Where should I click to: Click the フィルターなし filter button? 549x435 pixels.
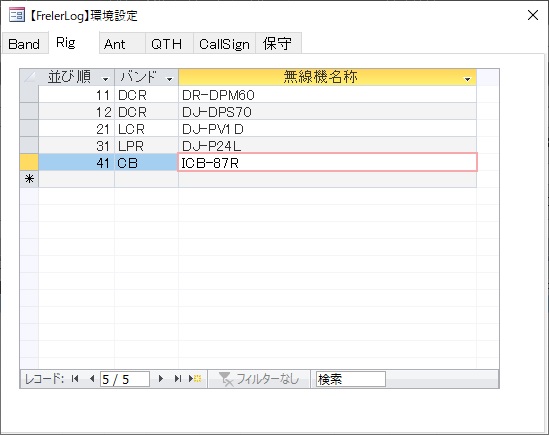click(x=259, y=379)
